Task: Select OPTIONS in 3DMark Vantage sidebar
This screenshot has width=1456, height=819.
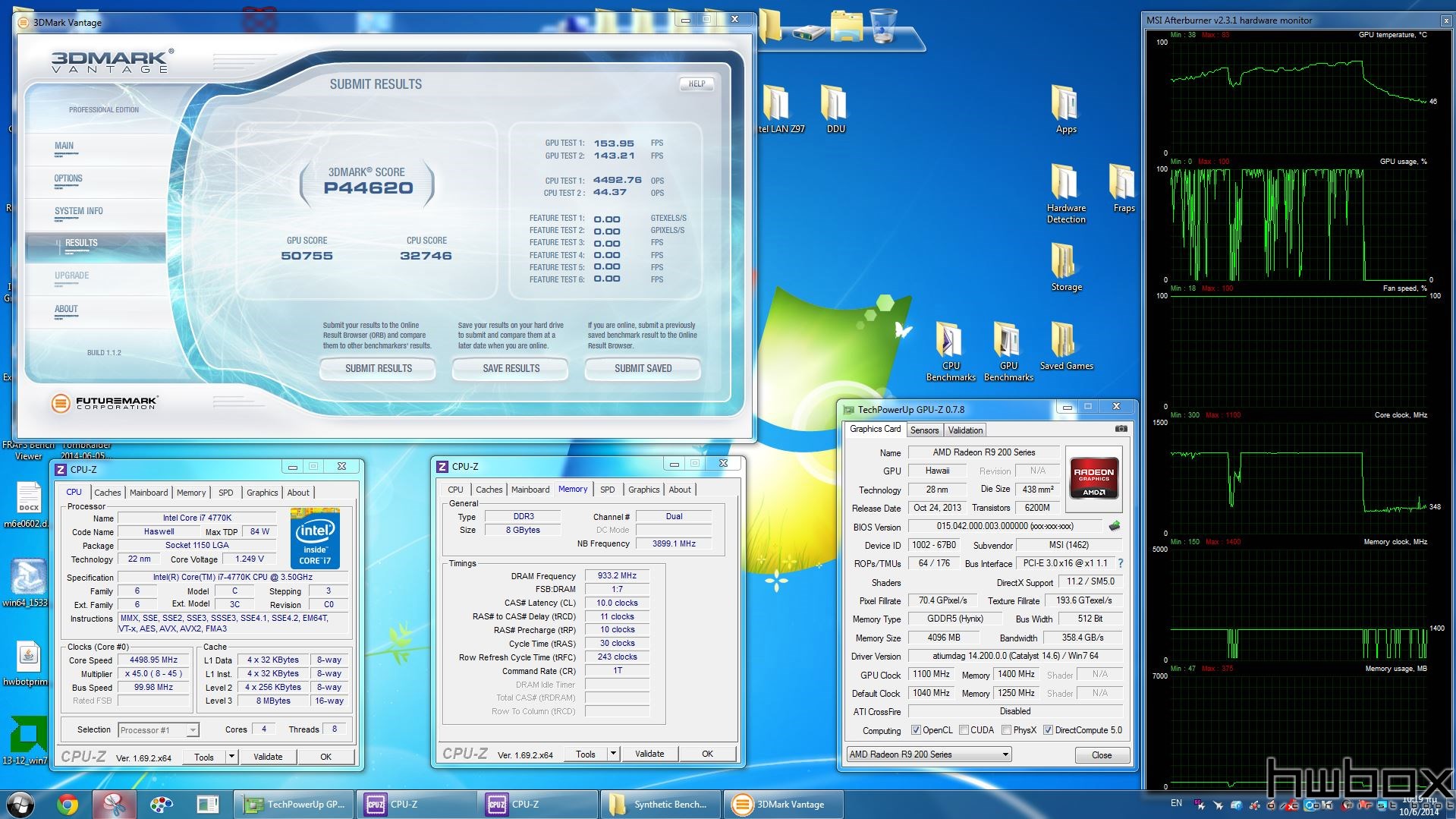Action: (x=68, y=179)
